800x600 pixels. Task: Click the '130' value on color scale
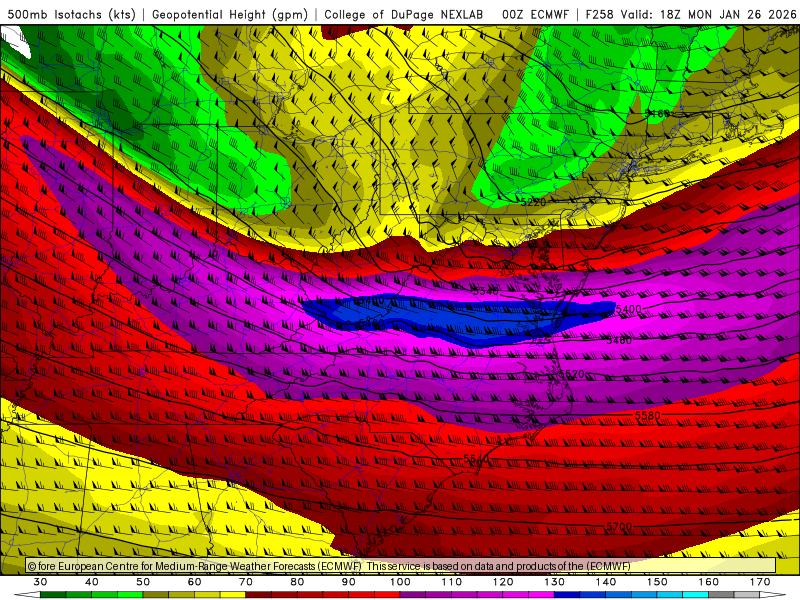tap(554, 582)
